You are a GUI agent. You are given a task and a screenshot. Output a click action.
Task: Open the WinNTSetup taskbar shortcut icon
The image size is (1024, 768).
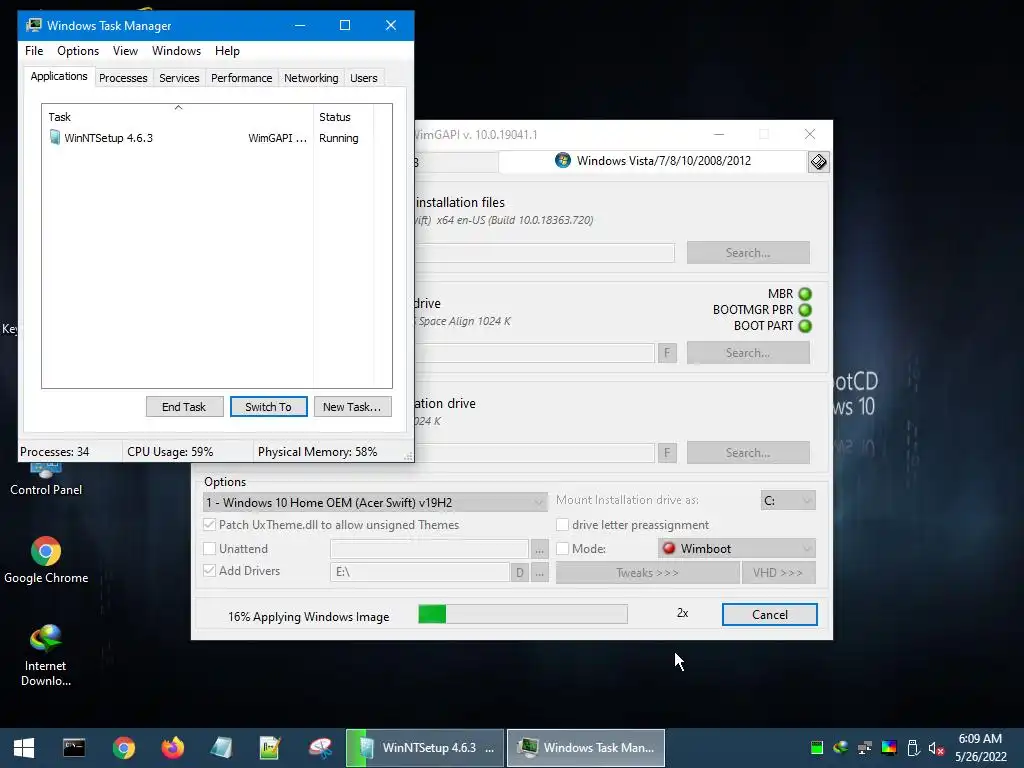pyautogui.click(x=221, y=748)
